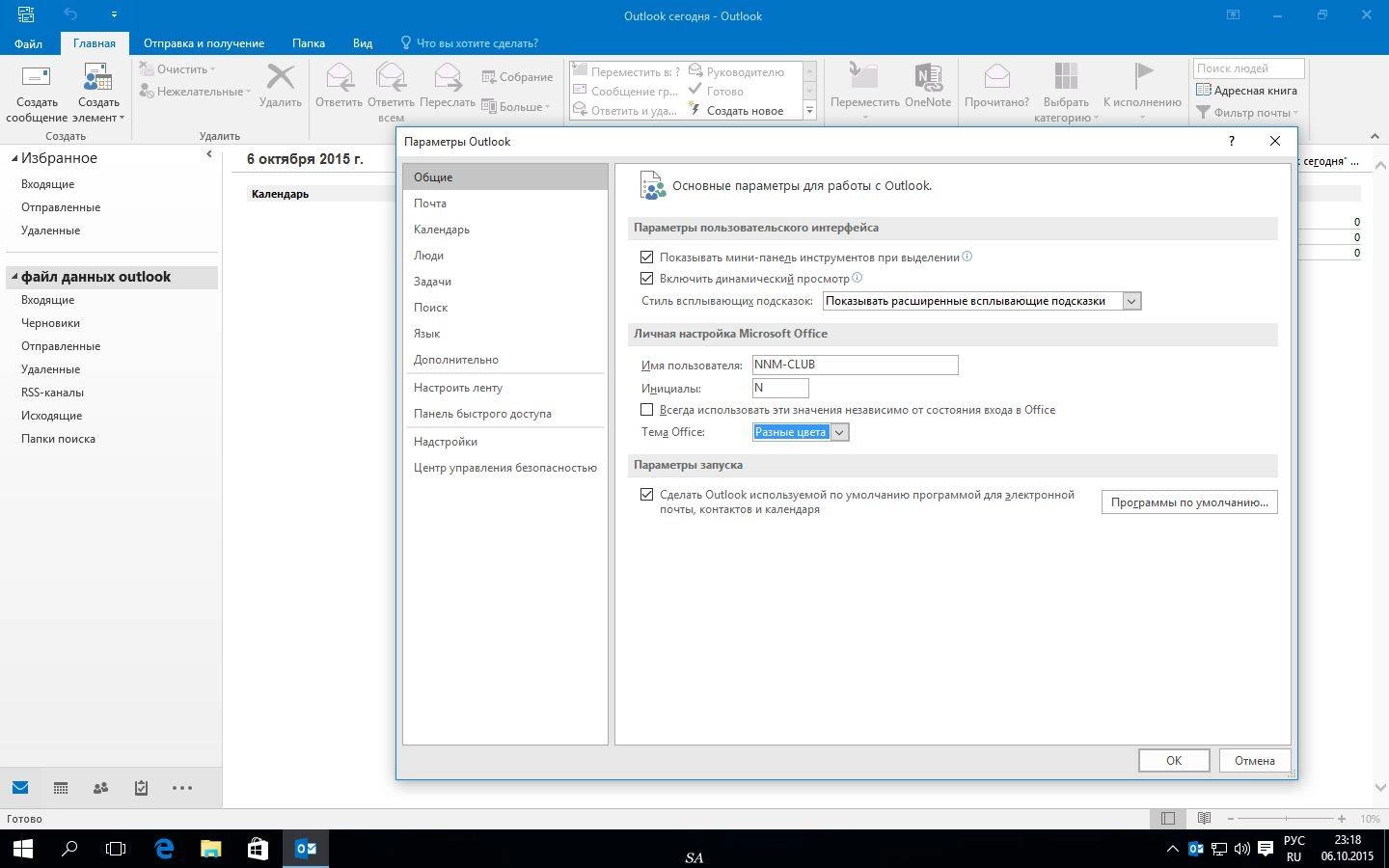Image resolution: width=1389 pixels, height=868 pixels.
Task: Select Почта category in options dialog
Action: pos(504,203)
